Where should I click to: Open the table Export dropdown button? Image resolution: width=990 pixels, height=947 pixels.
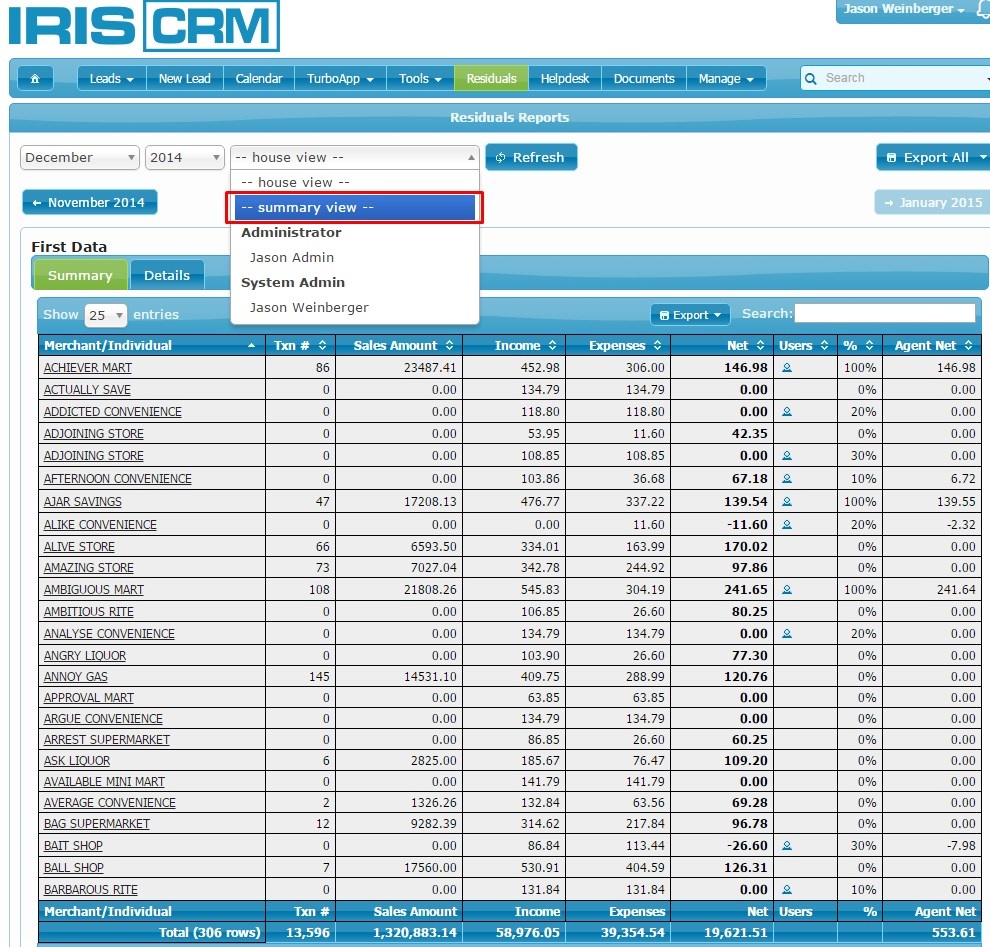click(x=690, y=315)
